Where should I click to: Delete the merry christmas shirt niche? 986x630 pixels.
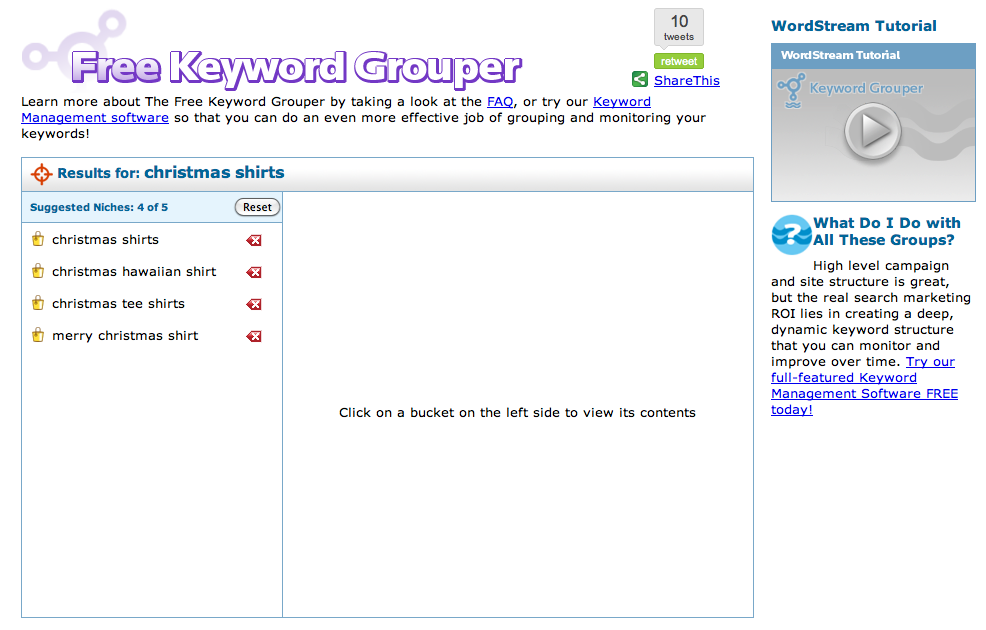tap(253, 336)
